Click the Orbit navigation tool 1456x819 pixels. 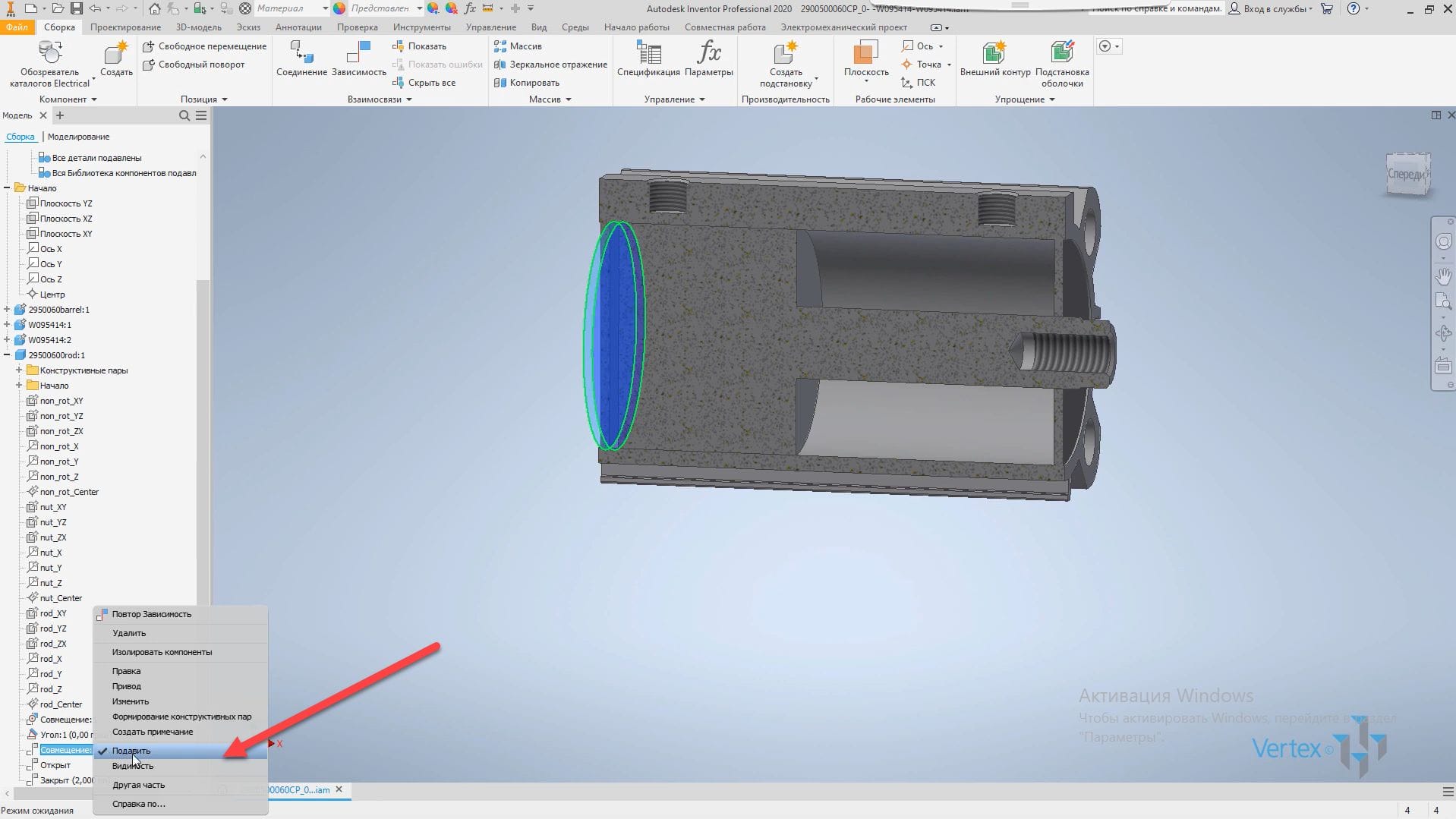(1443, 333)
